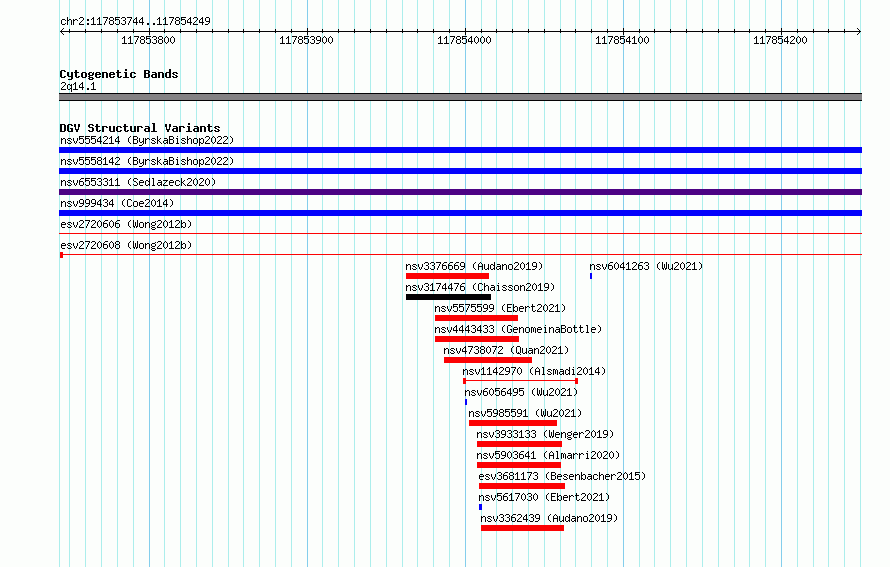Open the nsv5617030 (Ebert2021) label
Viewport: 890px width, 567px height.
[x=544, y=497]
